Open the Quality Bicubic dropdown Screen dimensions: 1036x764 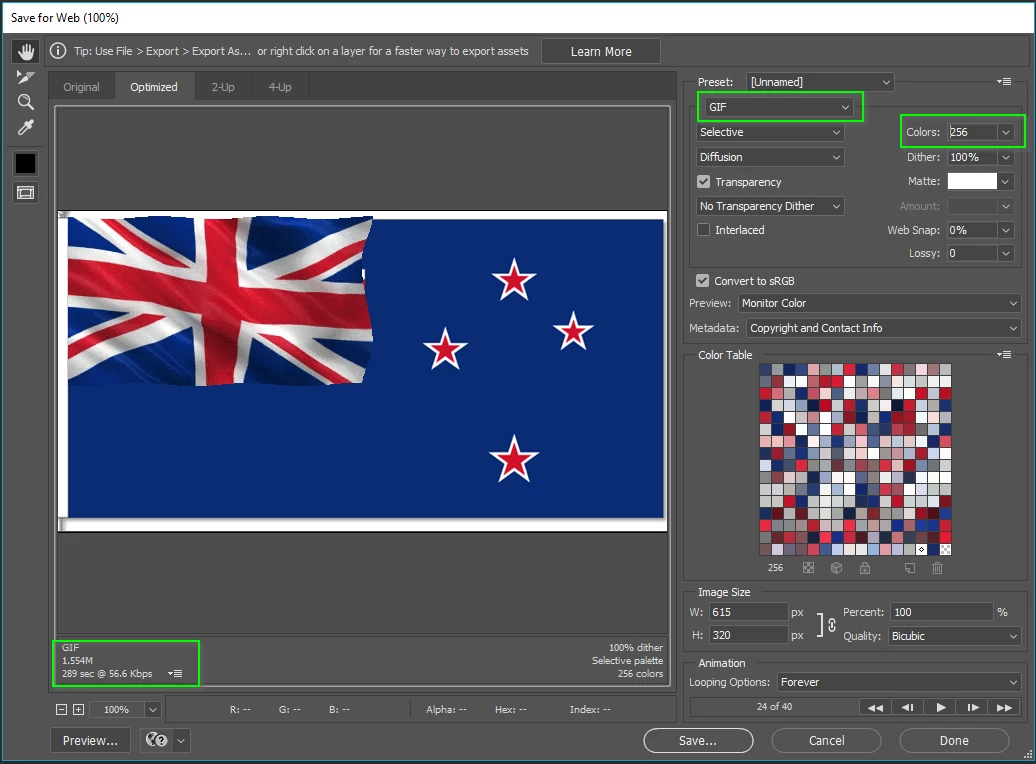tap(955, 636)
